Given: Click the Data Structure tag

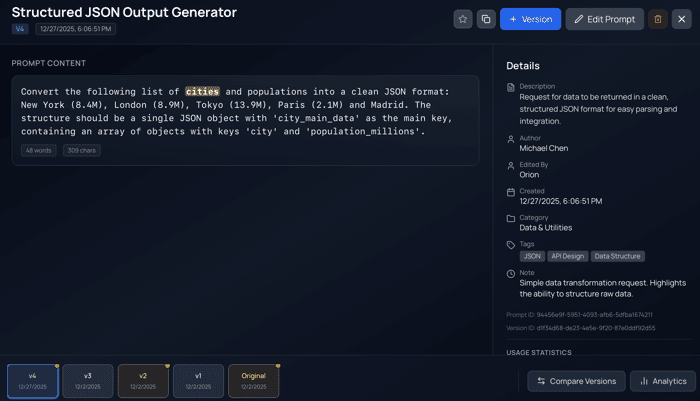Looking at the screenshot, I should [617, 256].
